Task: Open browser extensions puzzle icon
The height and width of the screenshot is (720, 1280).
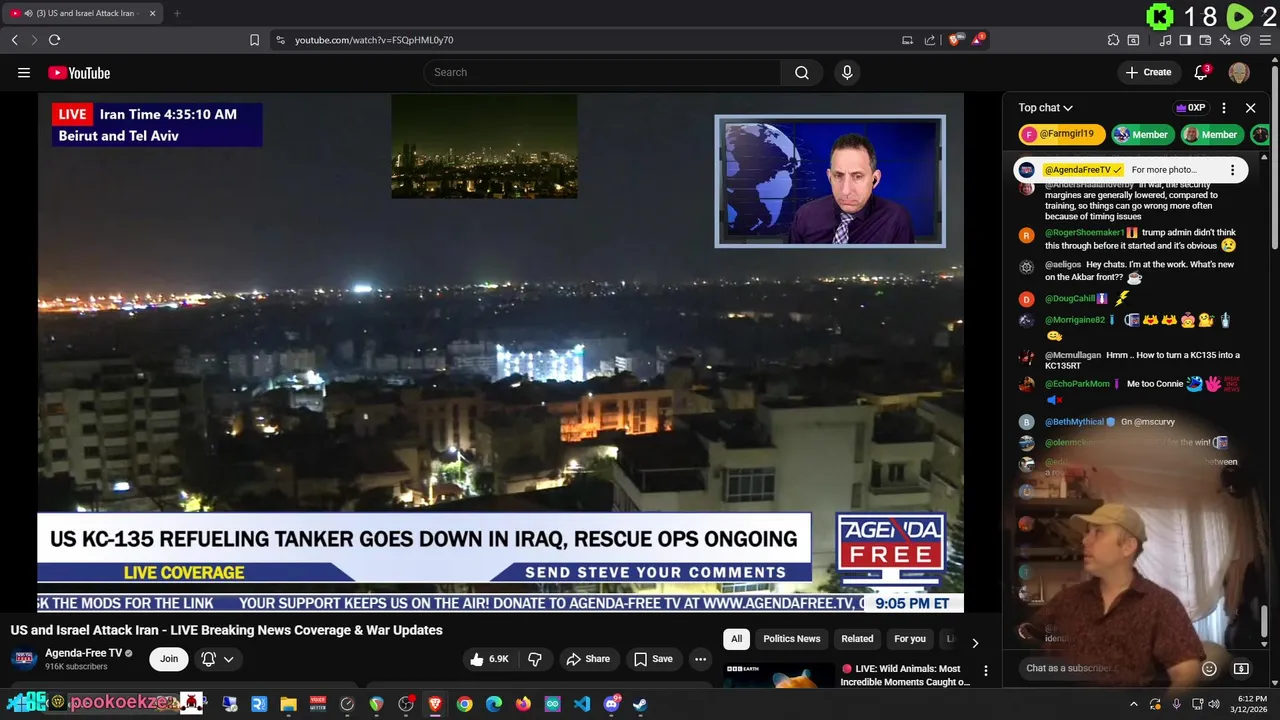Action: (x=1113, y=40)
